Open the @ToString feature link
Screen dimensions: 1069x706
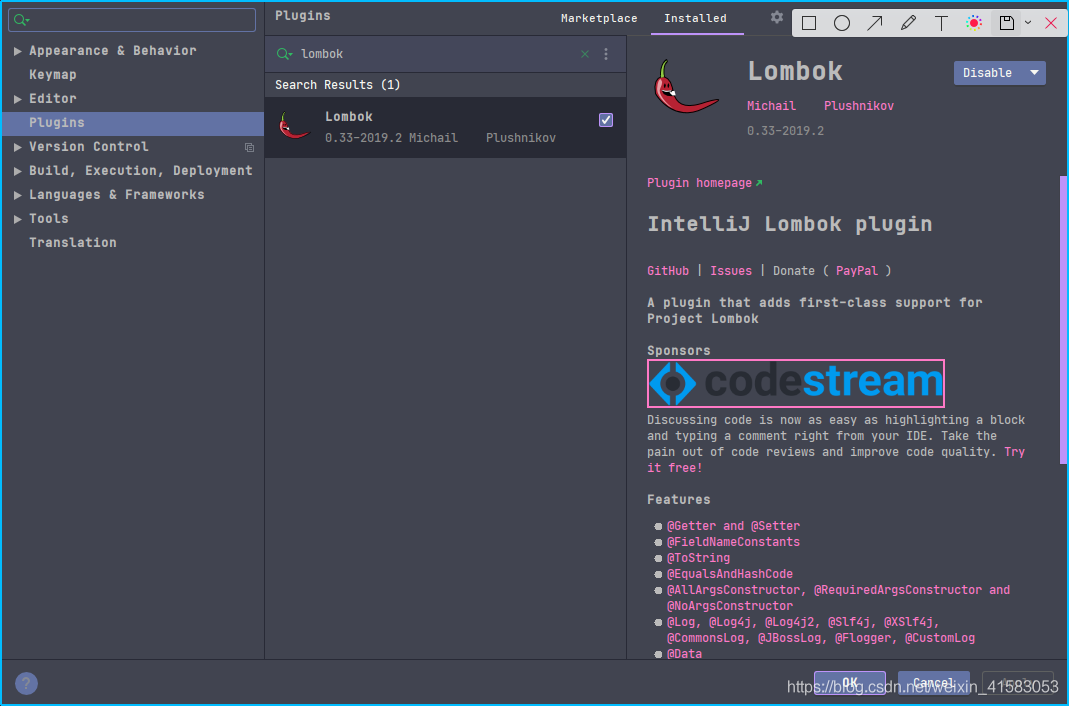tap(698, 557)
